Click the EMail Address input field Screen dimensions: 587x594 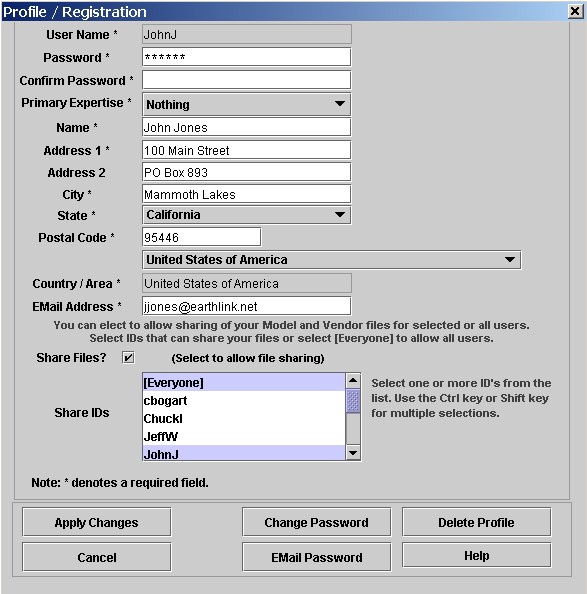coord(247,306)
